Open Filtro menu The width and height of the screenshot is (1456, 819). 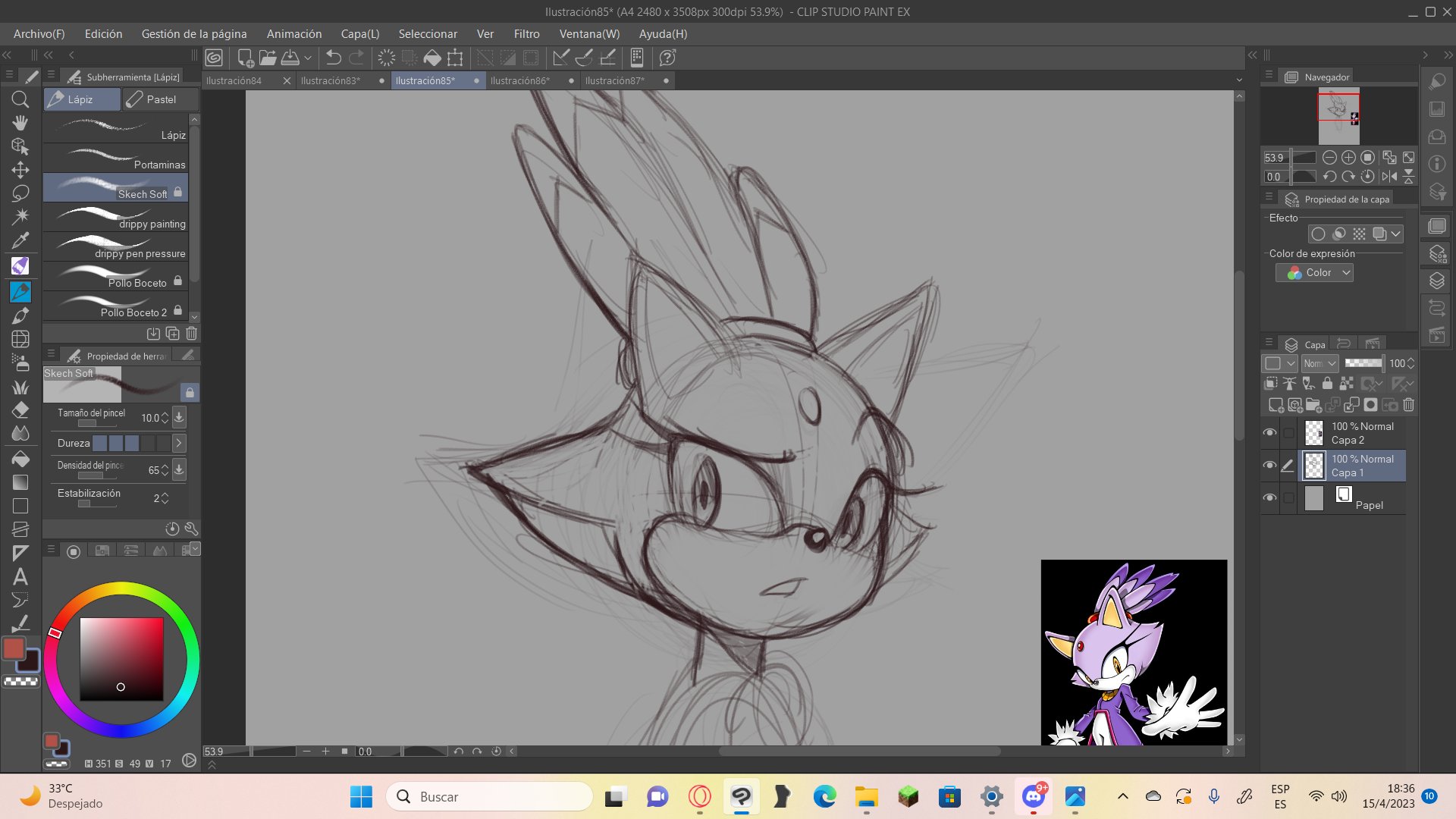tap(526, 34)
